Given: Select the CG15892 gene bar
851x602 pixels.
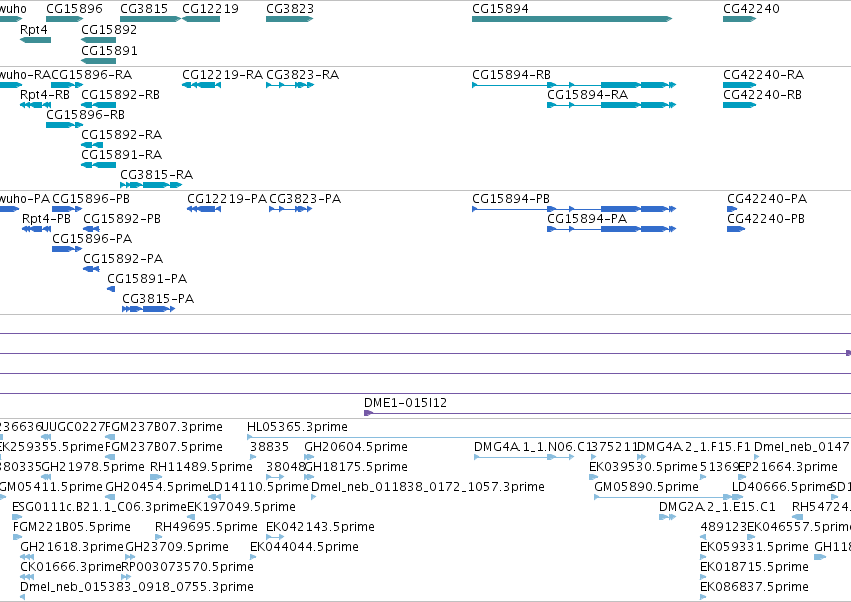Looking at the screenshot, I should [98, 40].
